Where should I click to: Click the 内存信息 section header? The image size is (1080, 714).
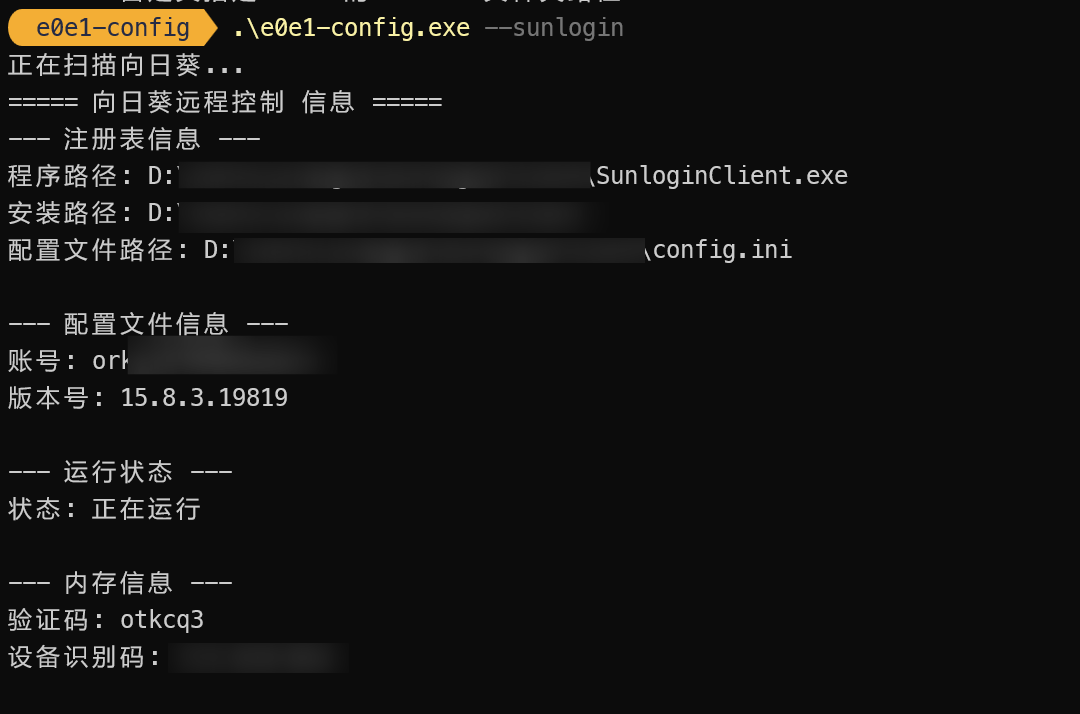[120, 583]
